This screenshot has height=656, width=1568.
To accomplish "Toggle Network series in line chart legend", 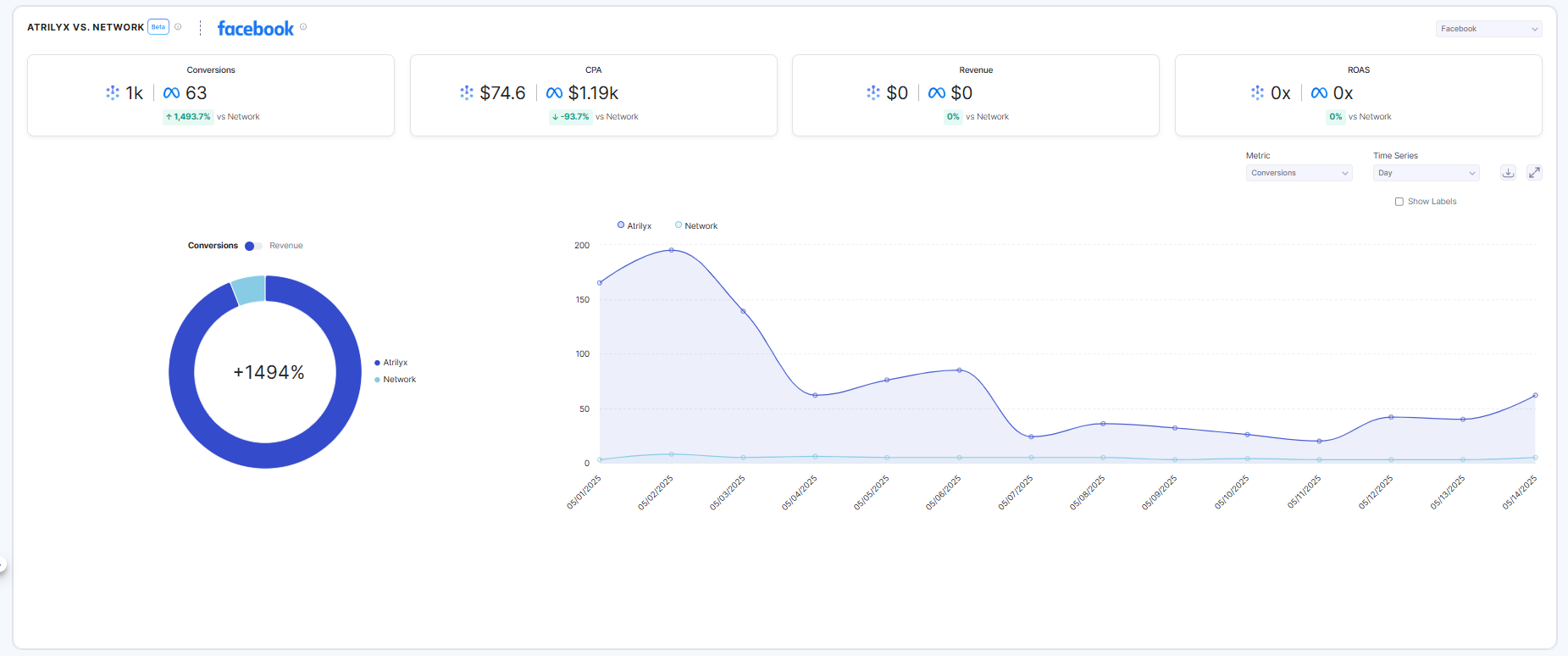I will point(695,225).
